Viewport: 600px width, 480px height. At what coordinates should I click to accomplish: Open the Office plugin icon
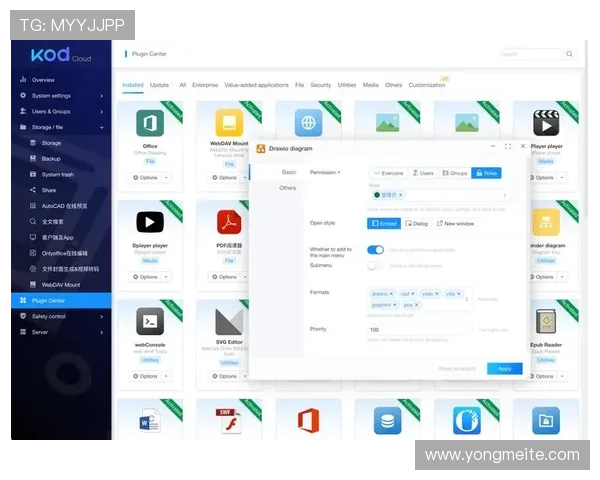click(150, 124)
